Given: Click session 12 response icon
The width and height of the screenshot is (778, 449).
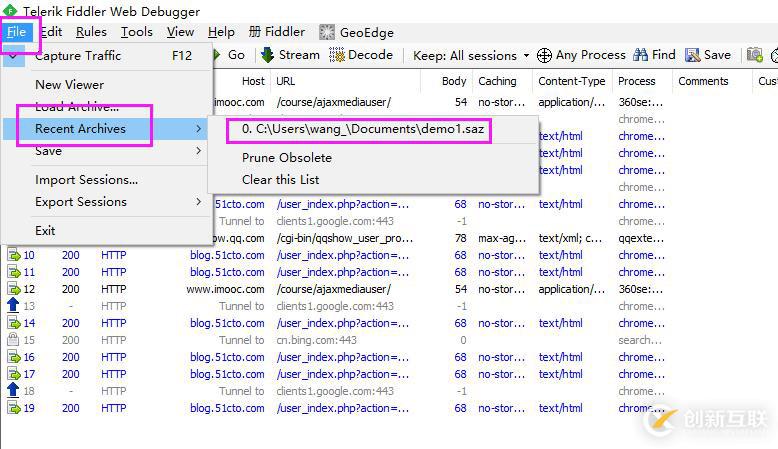Looking at the screenshot, I should (13, 289).
